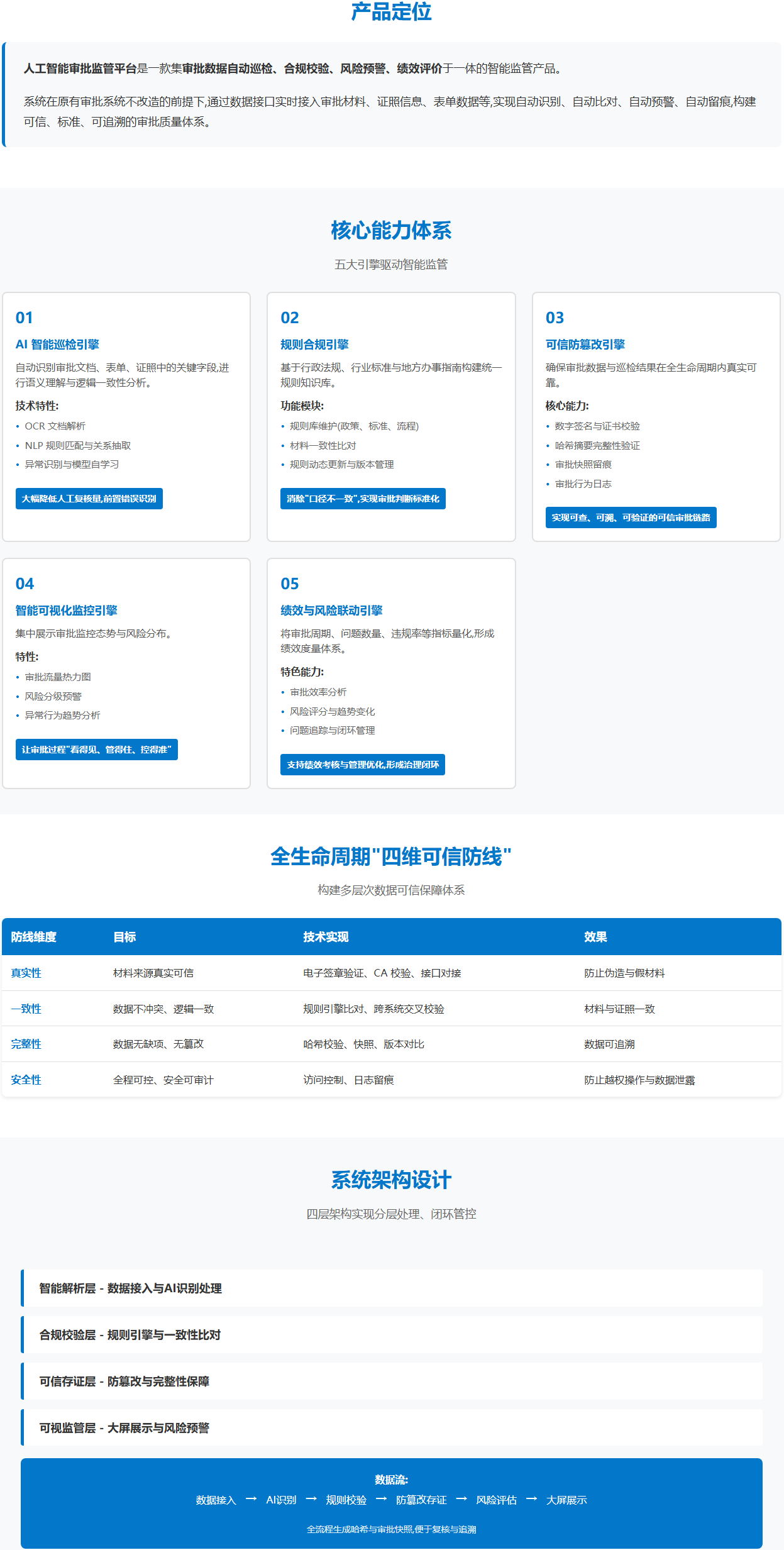The height and width of the screenshot is (1550, 784).
Task: Open the AI 智能巡检引擎 card title
Action: pos(57,345)
